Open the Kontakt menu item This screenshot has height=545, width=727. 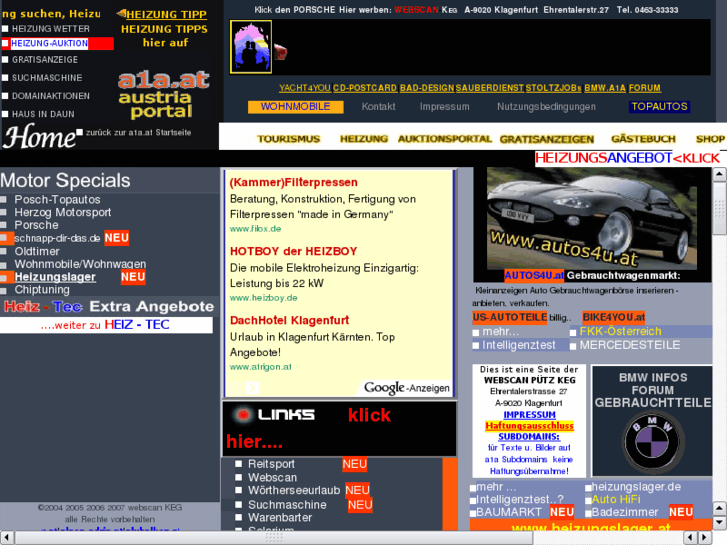click(x=378, y=107)
